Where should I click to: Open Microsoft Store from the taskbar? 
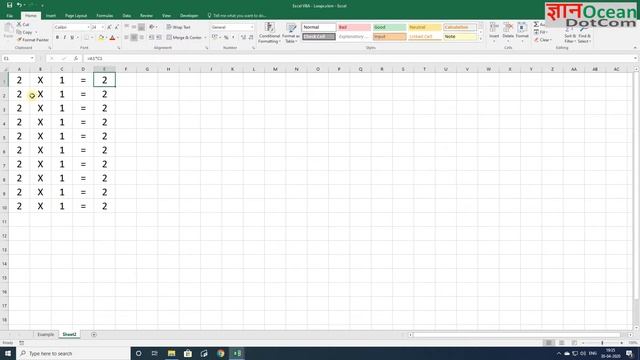coord(188,353)
